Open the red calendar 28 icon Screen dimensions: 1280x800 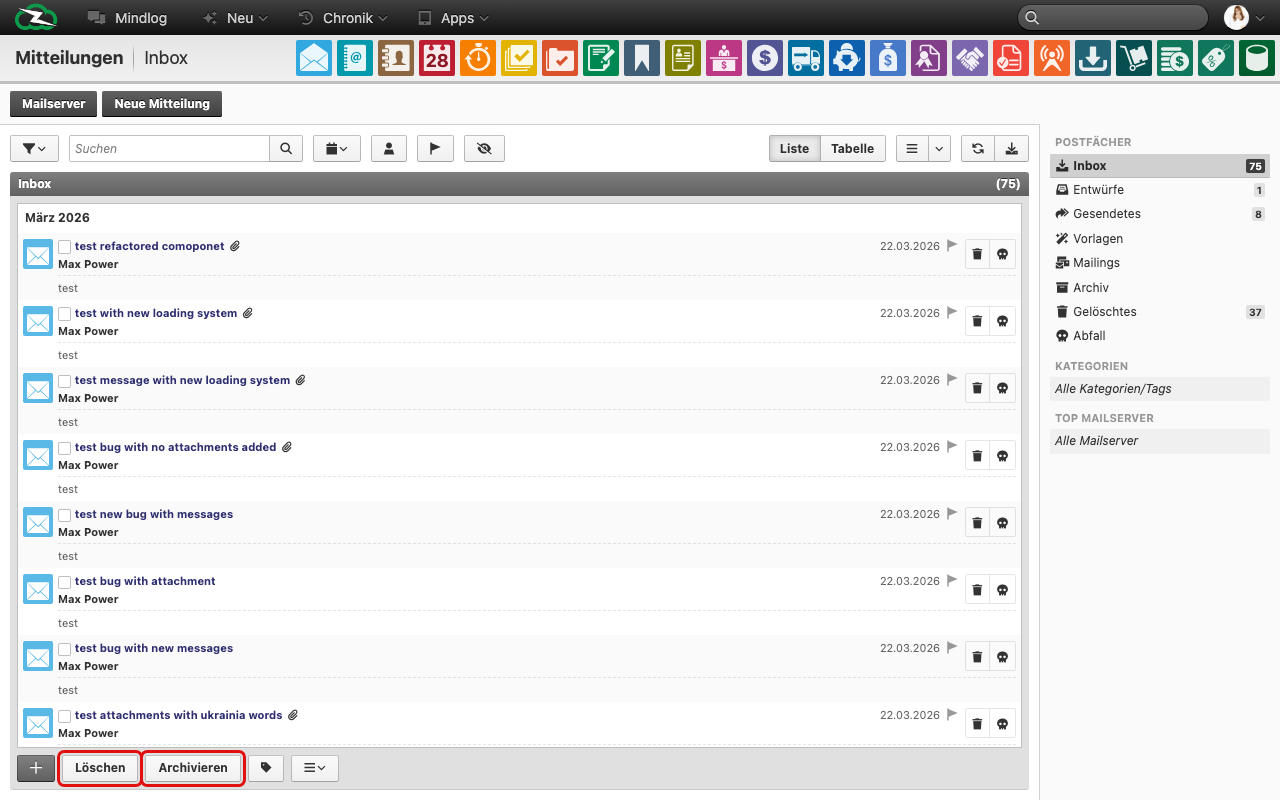click(437, 58)
